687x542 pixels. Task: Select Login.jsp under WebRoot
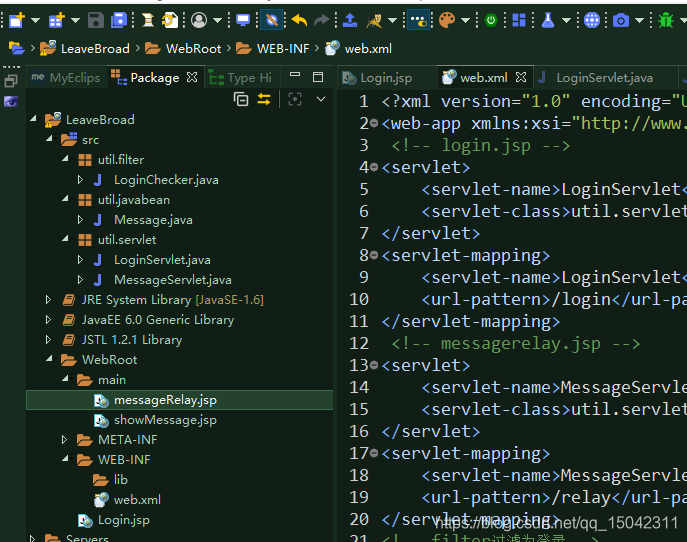click(x=124, y=520)
